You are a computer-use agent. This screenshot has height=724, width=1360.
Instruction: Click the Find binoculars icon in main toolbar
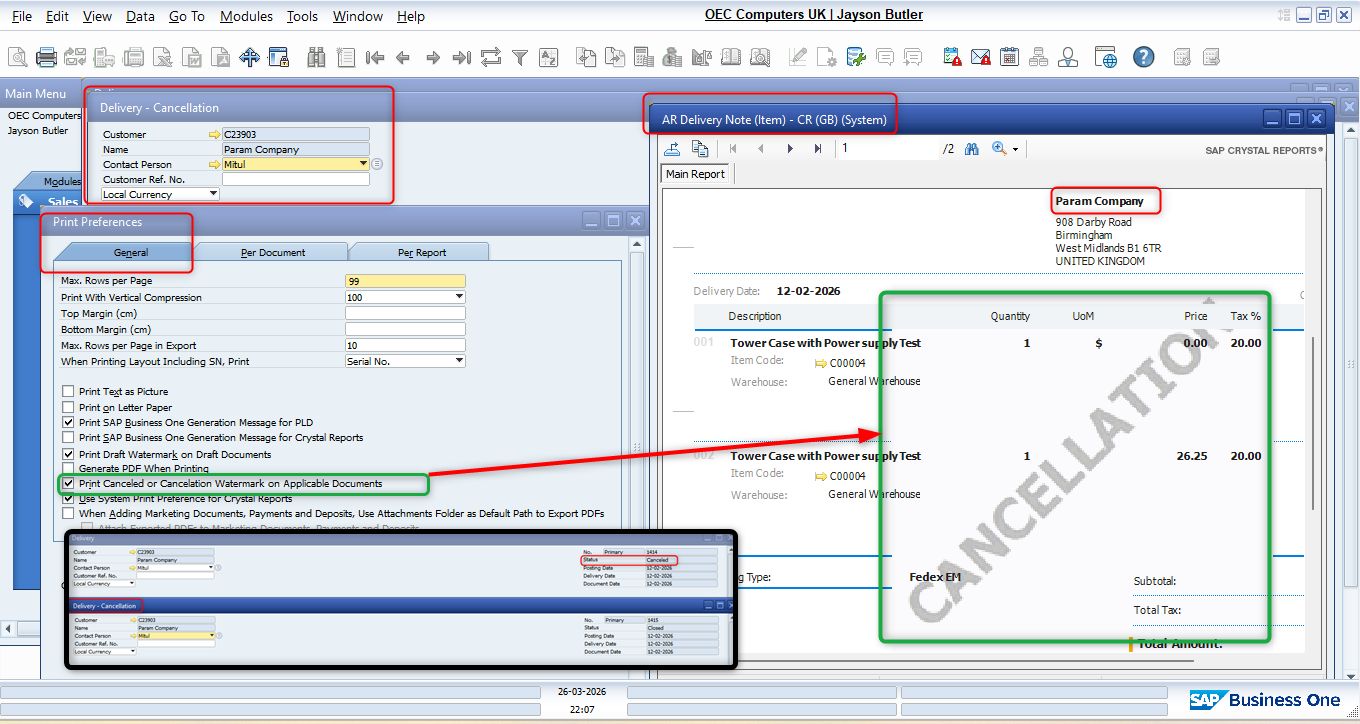pyautogui.click(x=317, y=57)
